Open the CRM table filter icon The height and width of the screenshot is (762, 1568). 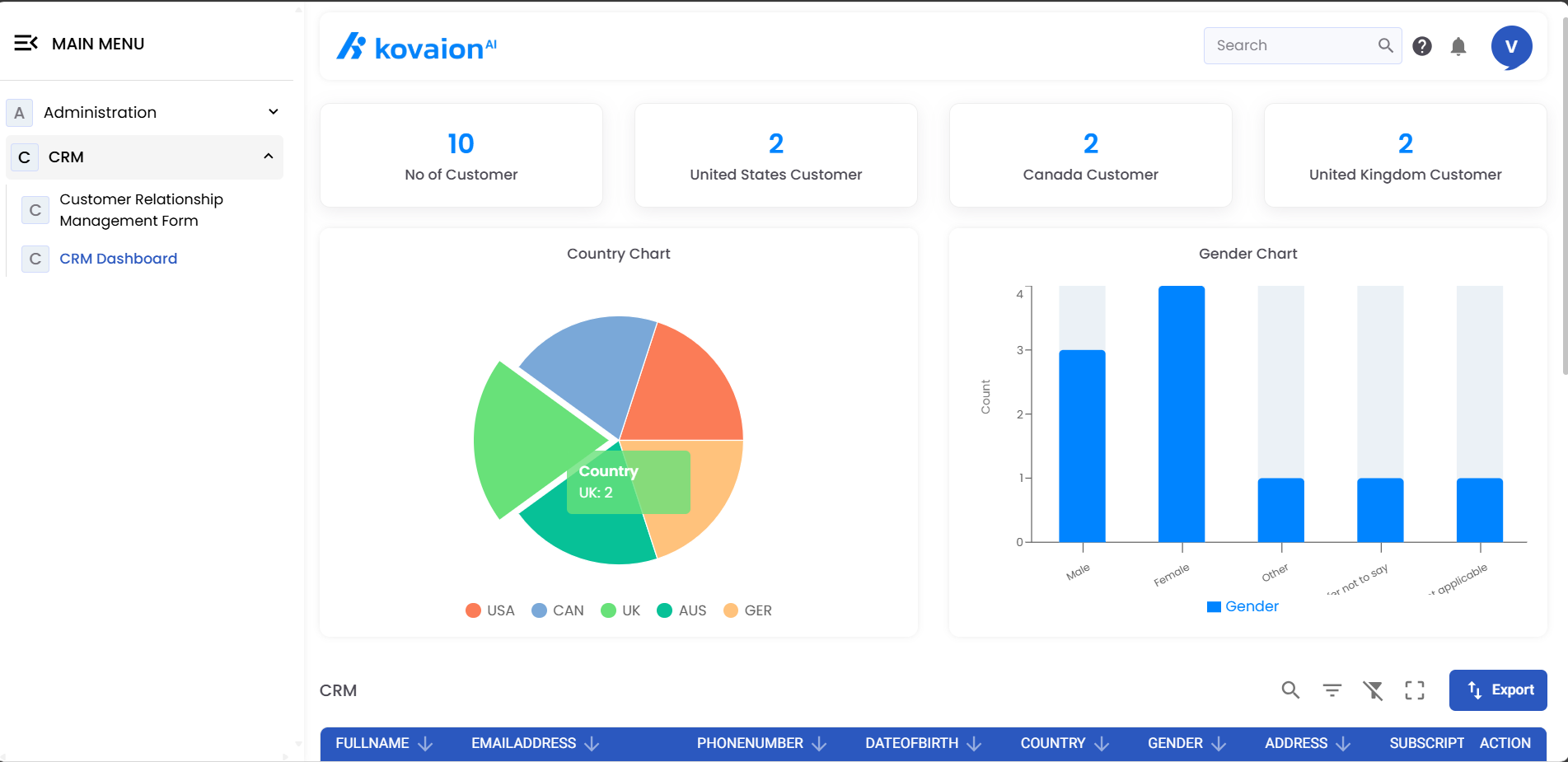coord(1332,690)
